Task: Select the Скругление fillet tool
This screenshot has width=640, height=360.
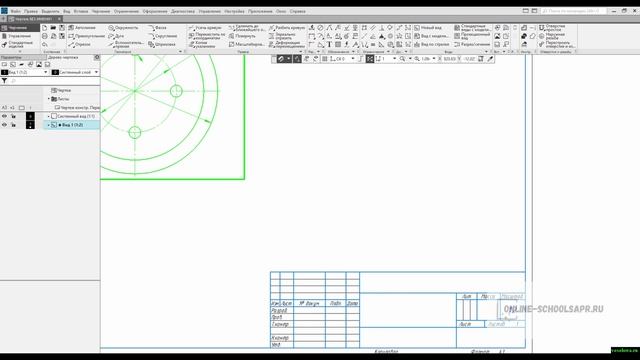Action: coord(162,36)
